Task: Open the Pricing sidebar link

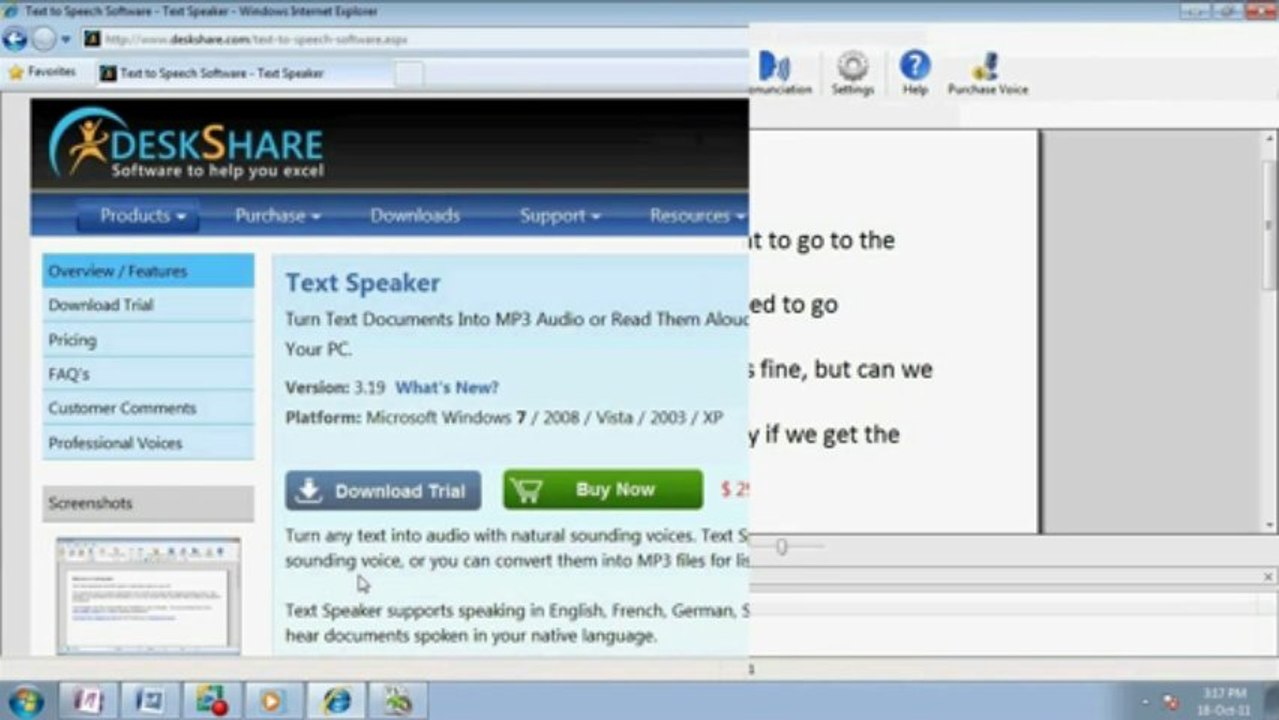Action: 148,340
